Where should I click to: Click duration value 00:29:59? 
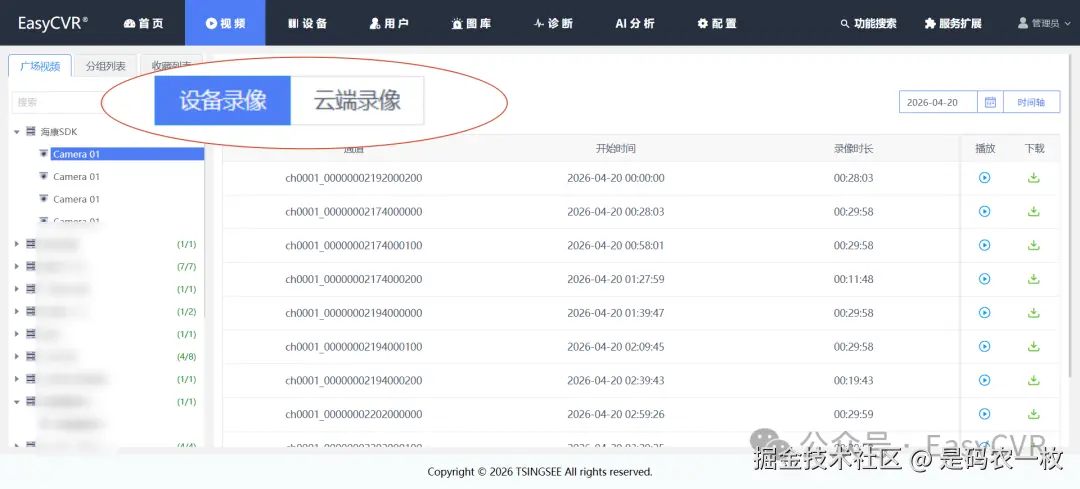tap(853, 414)
